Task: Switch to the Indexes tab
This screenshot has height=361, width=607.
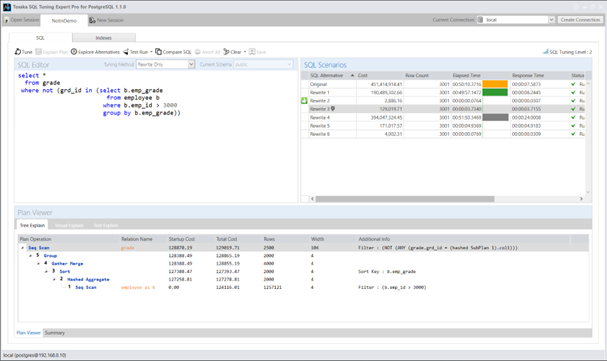Action: (x=104, y=38)
